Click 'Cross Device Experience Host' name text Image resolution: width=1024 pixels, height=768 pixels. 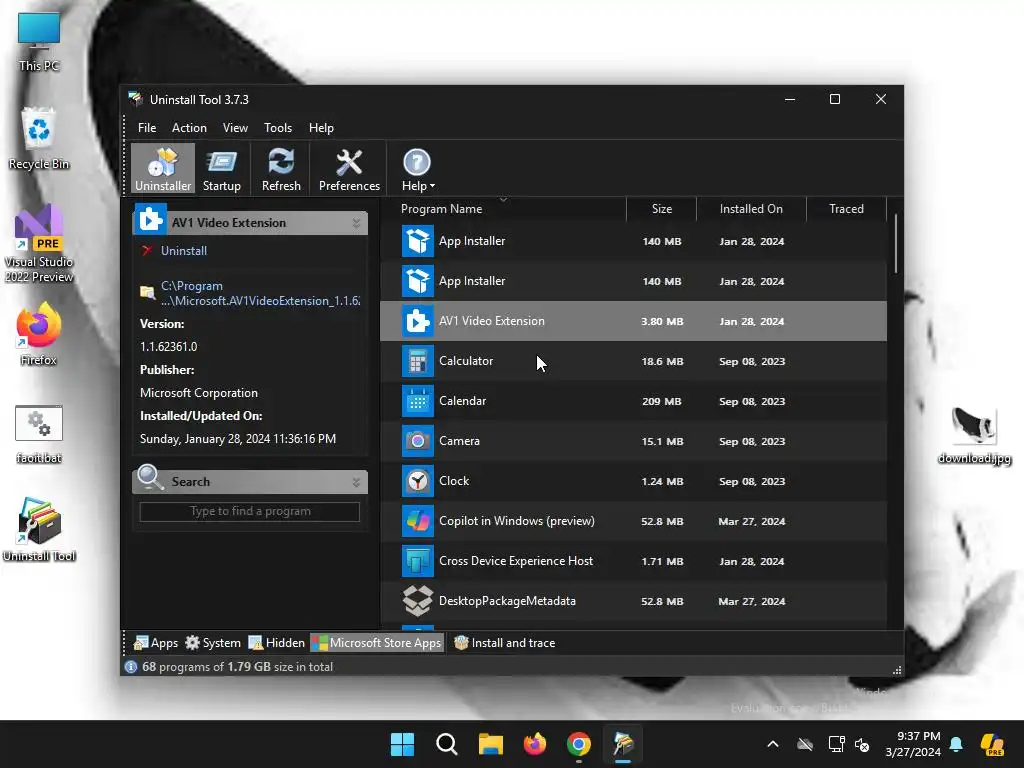[x=516, y=561]
